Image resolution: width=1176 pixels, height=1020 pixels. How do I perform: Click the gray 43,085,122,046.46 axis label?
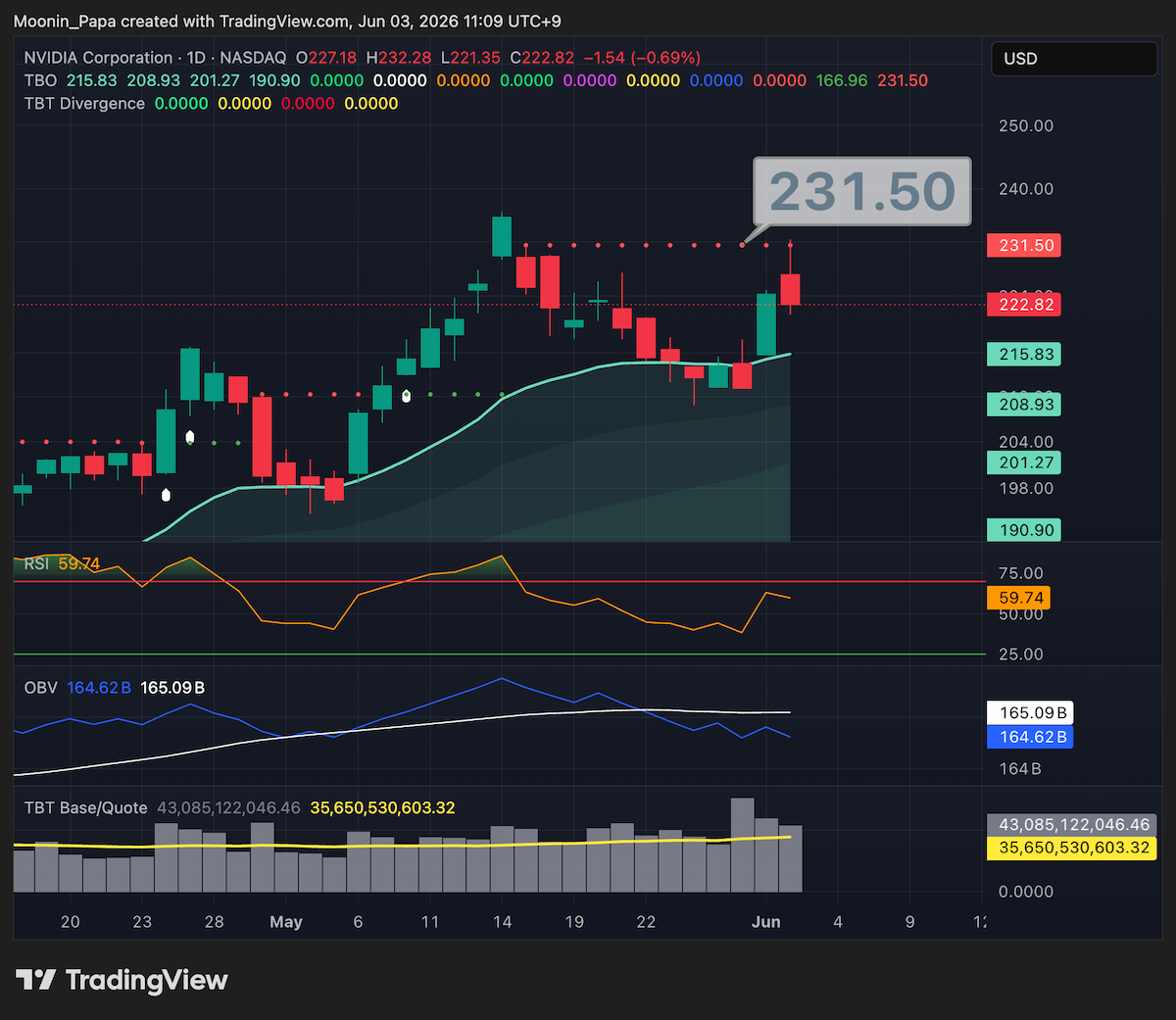(x=1072, y=825)
